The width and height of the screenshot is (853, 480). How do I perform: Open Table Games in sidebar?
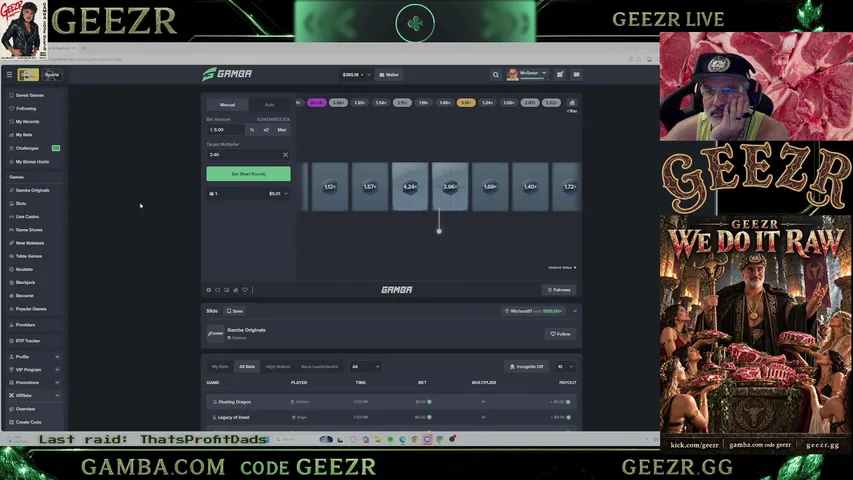[28, 256]
